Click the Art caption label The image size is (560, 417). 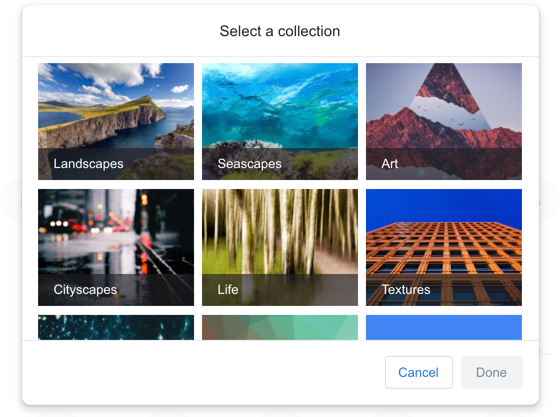click(390, 164)
